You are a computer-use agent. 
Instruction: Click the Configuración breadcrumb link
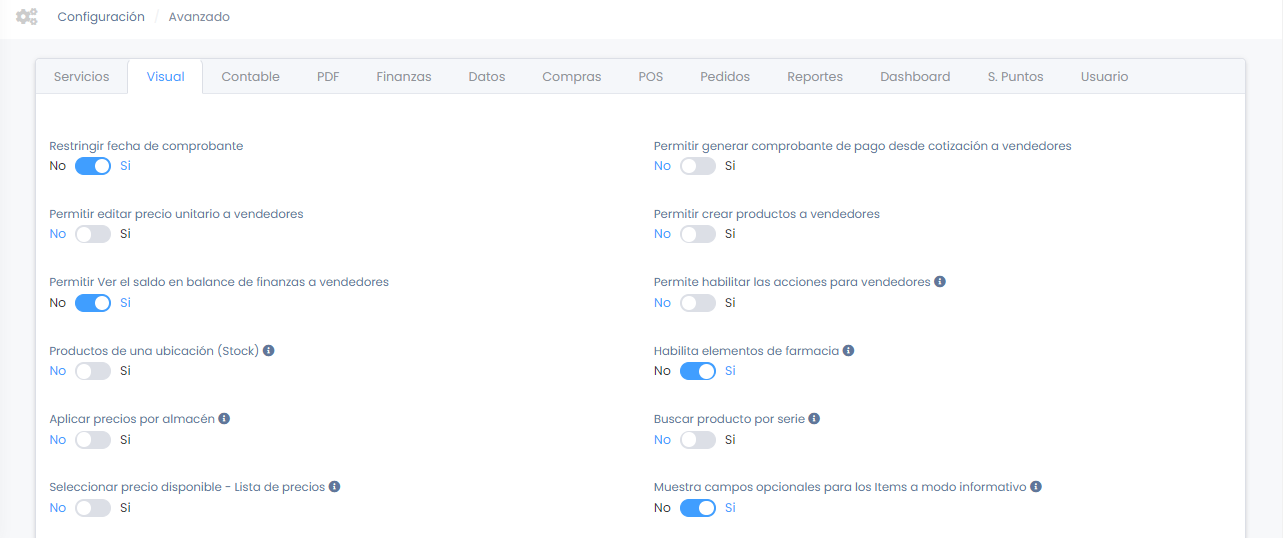tap(101, 17)
